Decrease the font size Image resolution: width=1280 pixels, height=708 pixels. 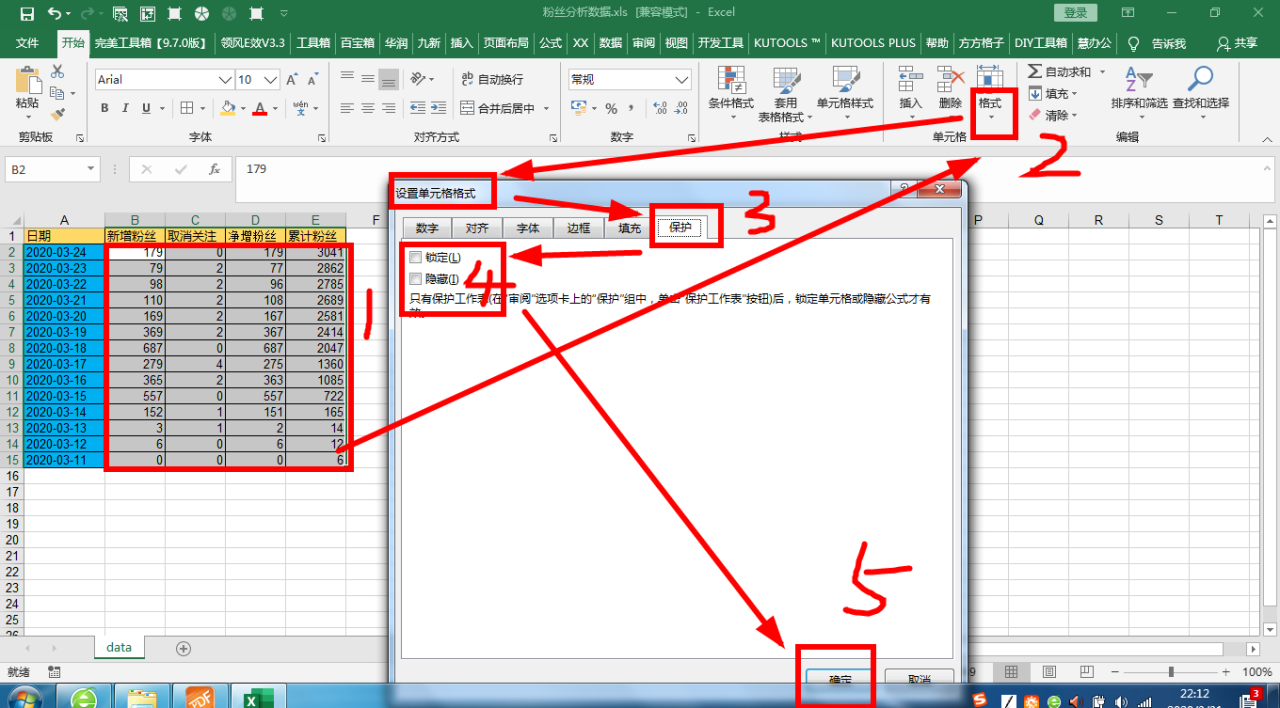coord(313,79)
